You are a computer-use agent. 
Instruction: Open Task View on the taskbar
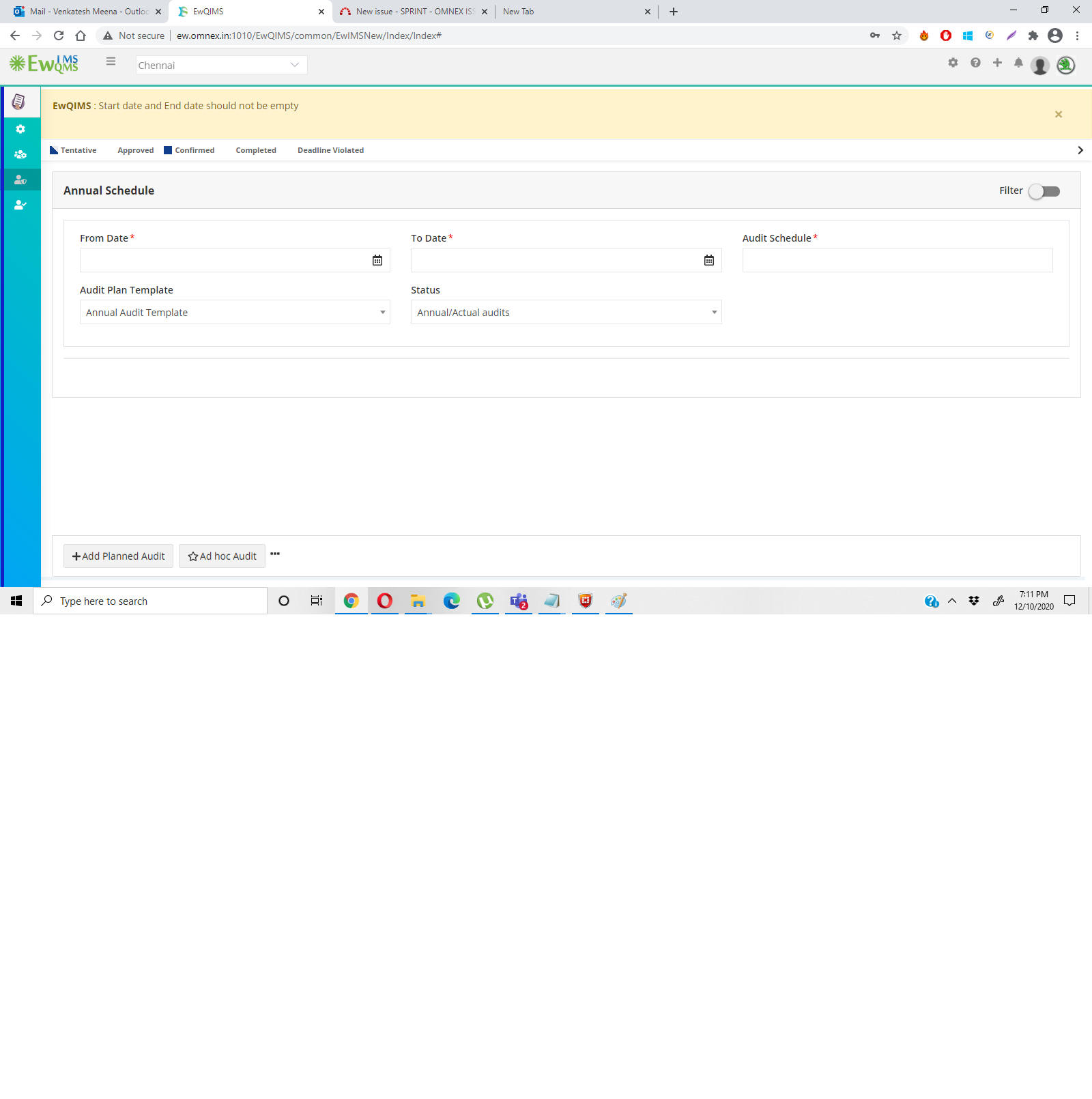(317, 601)
